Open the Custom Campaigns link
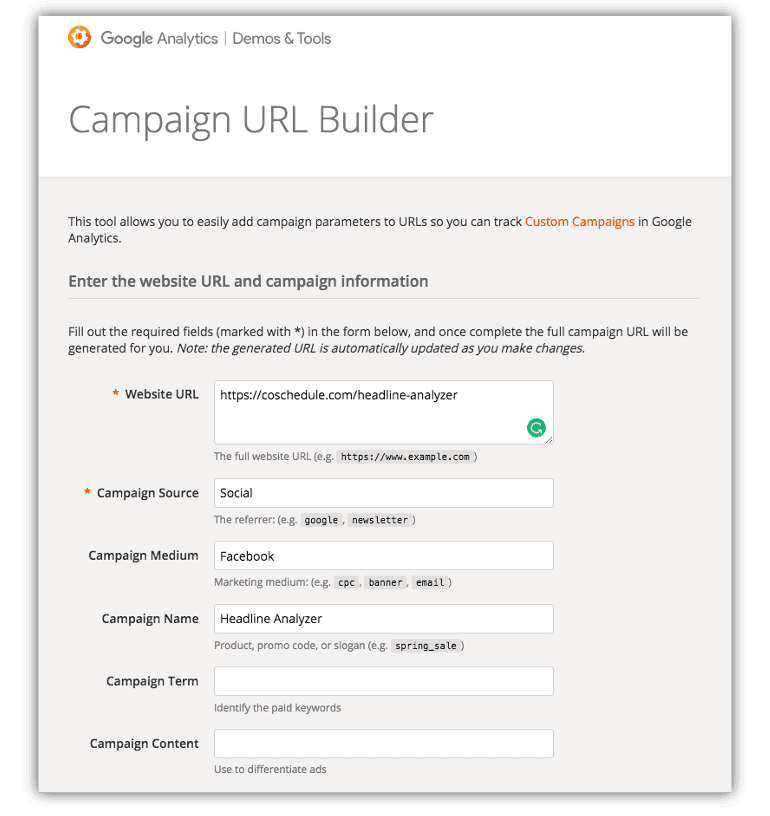This screenshot has width=770, height=816. (579, 221)
